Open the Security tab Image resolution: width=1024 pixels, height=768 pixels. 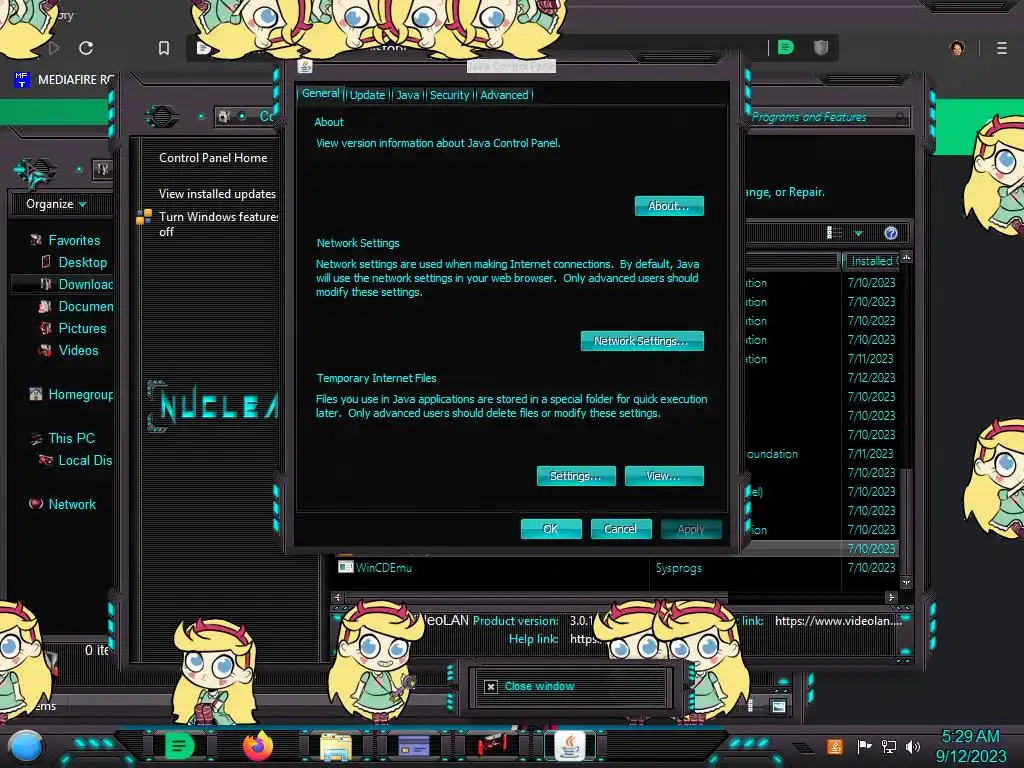[449, 95]
